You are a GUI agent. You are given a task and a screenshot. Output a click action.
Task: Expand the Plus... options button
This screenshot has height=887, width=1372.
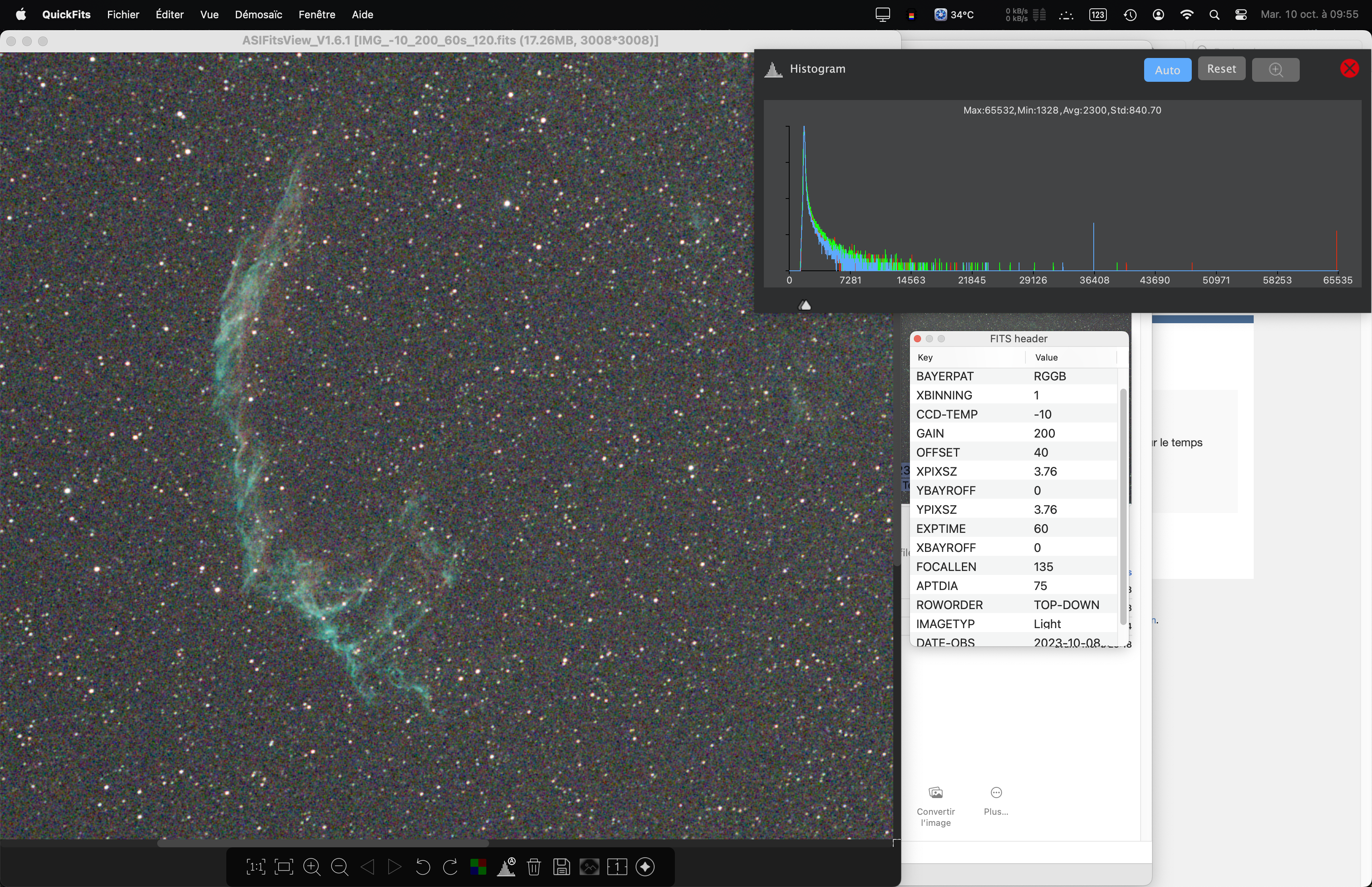coord(996,800)
